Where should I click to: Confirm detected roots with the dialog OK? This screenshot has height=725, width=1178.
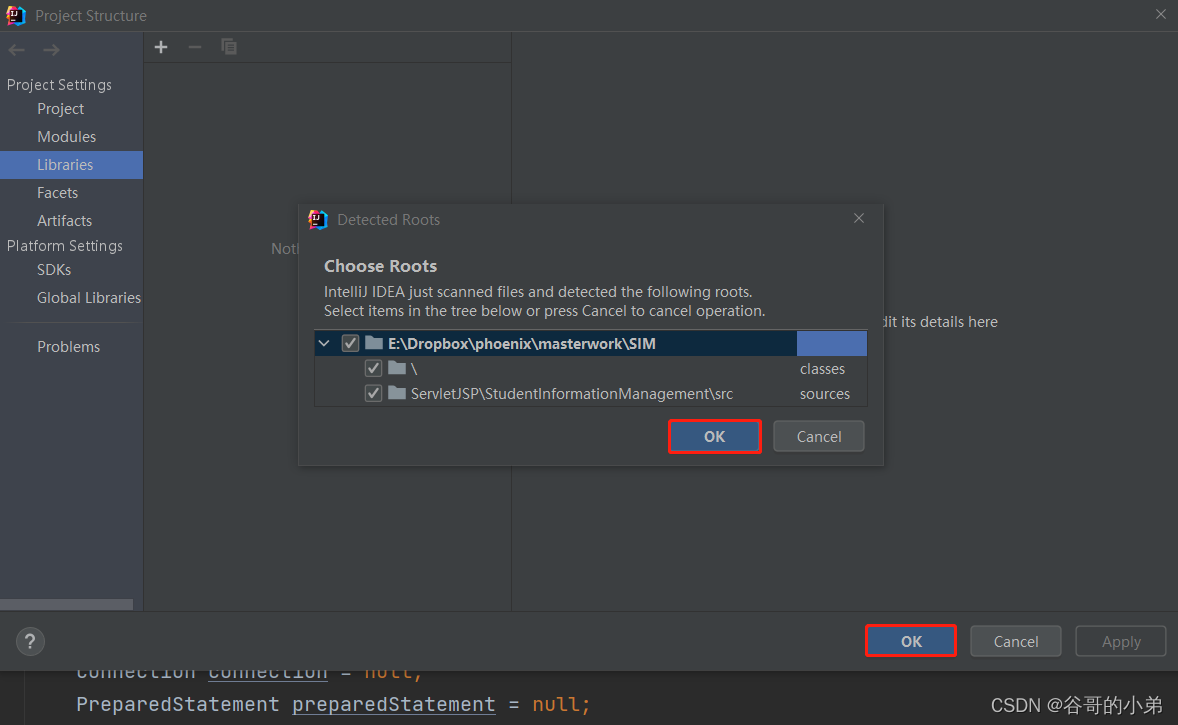coord(714,437)
